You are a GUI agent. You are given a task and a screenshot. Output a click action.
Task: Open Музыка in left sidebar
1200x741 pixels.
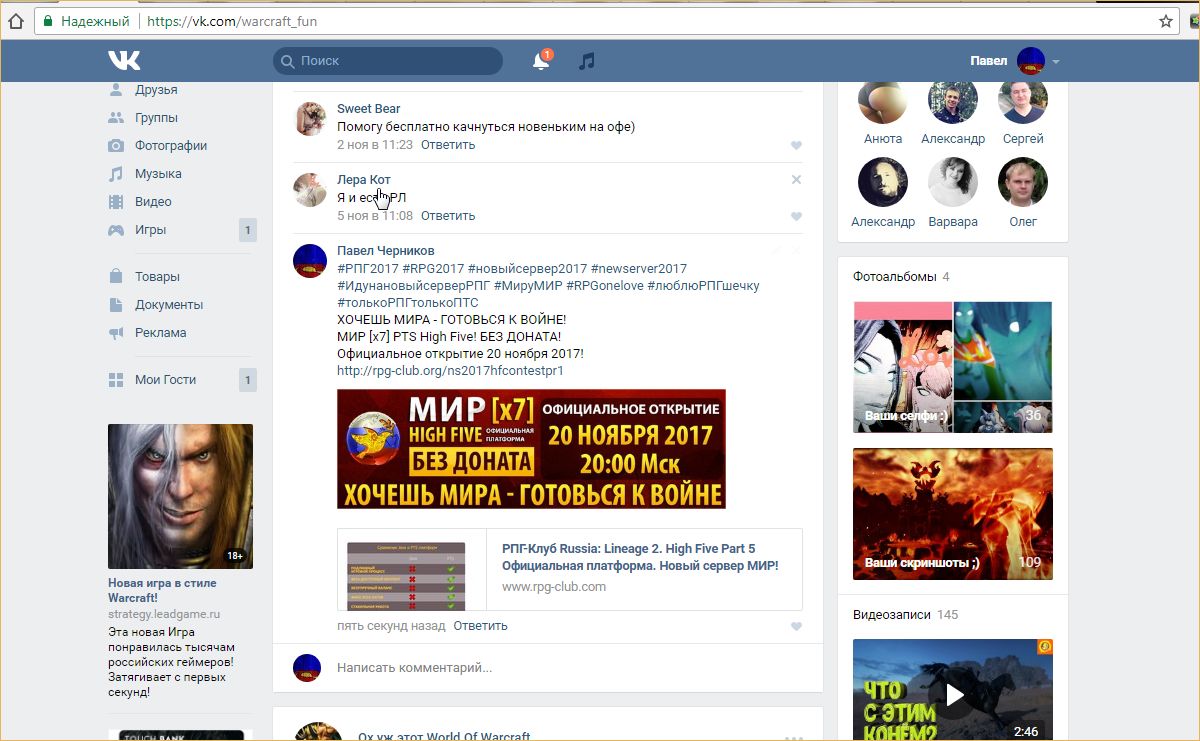pyautogui.click(x=158, y=173)
